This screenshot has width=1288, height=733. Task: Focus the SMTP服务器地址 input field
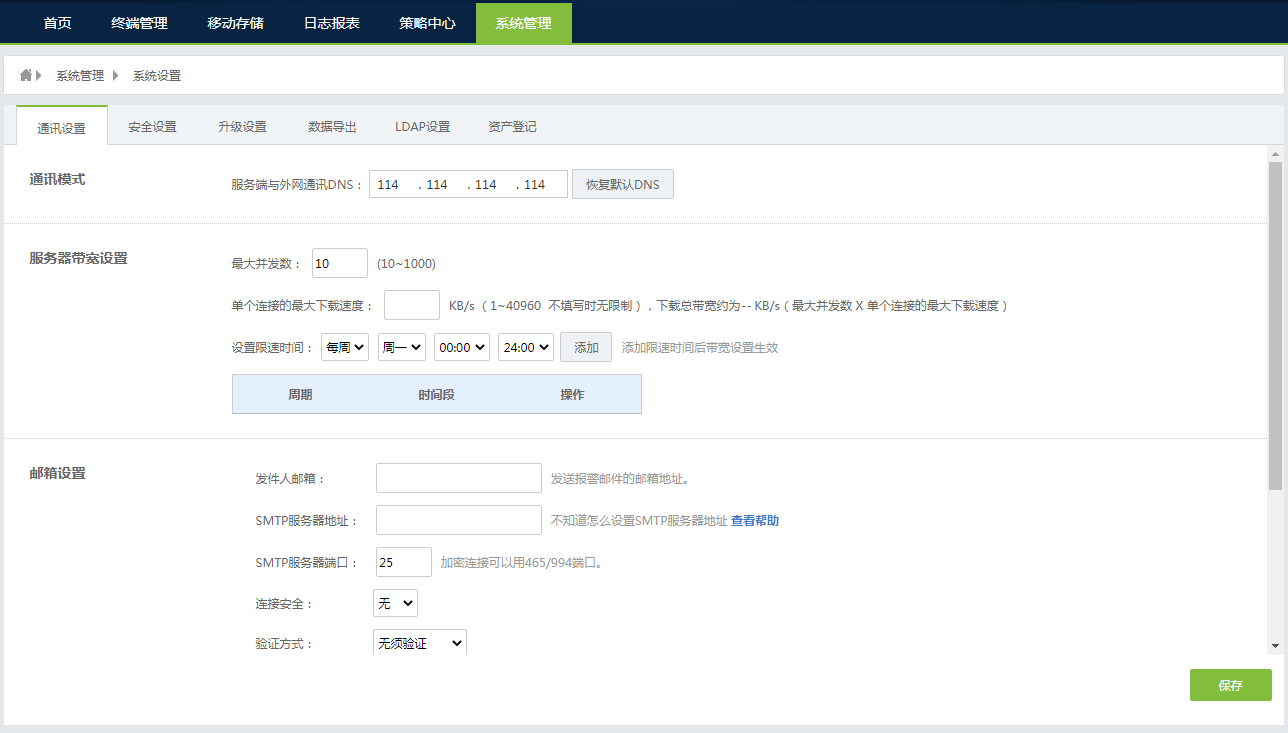tap(459, 520)
